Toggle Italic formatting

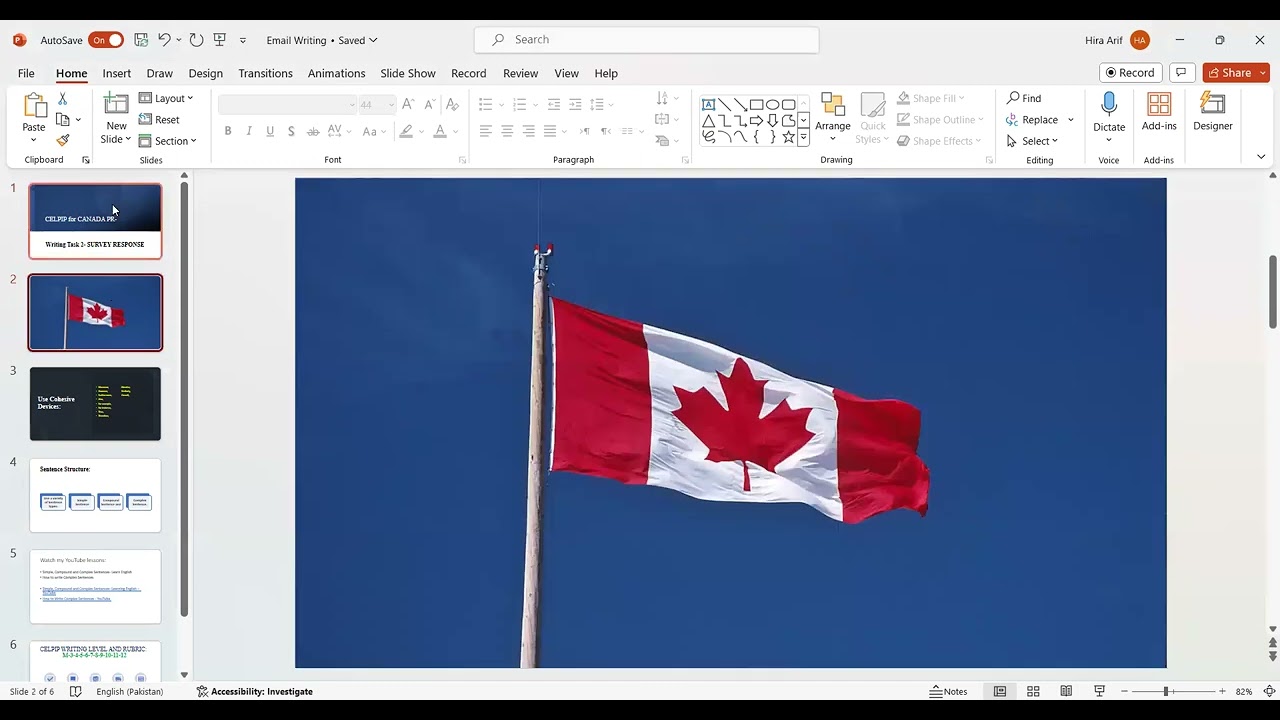click(x=249, y=131)
